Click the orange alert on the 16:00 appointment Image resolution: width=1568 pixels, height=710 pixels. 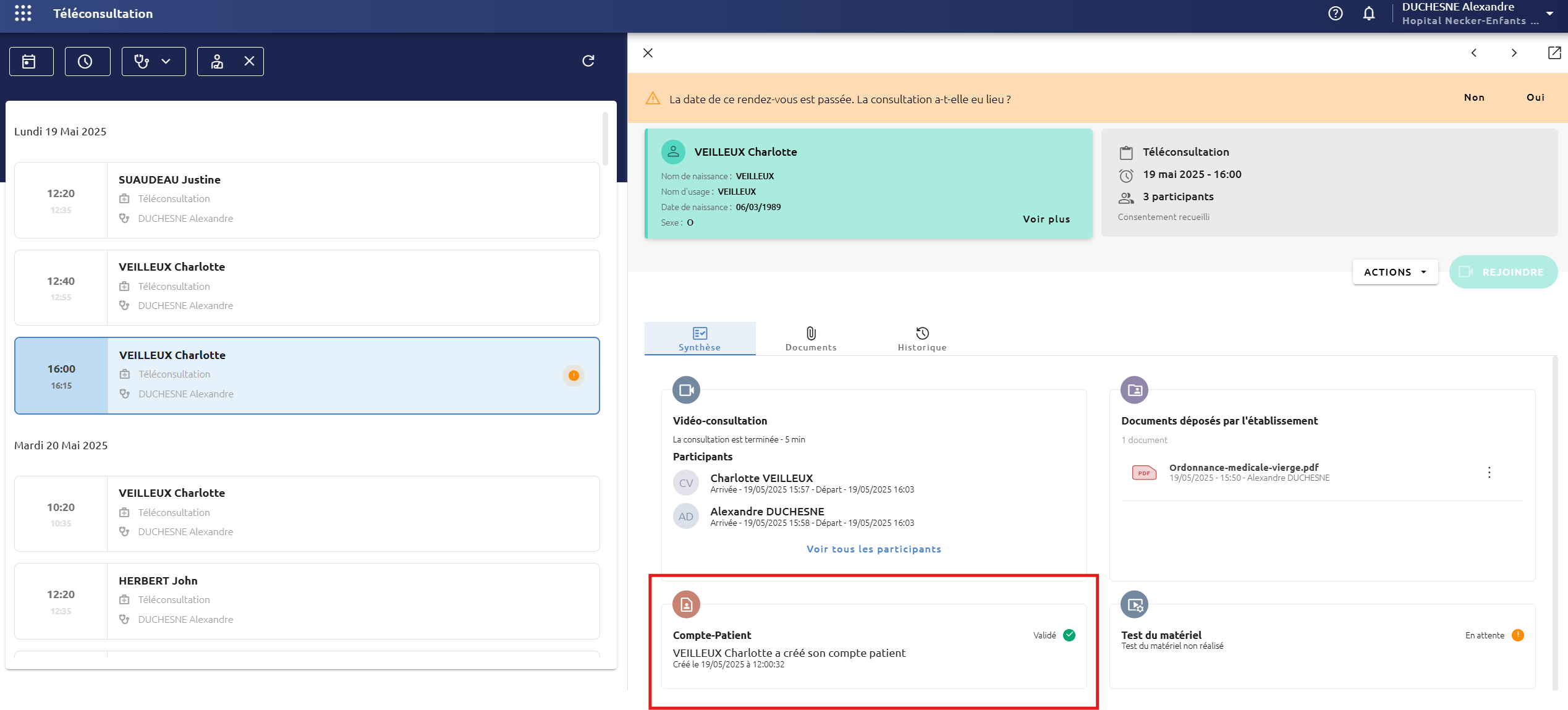(573, 376)
